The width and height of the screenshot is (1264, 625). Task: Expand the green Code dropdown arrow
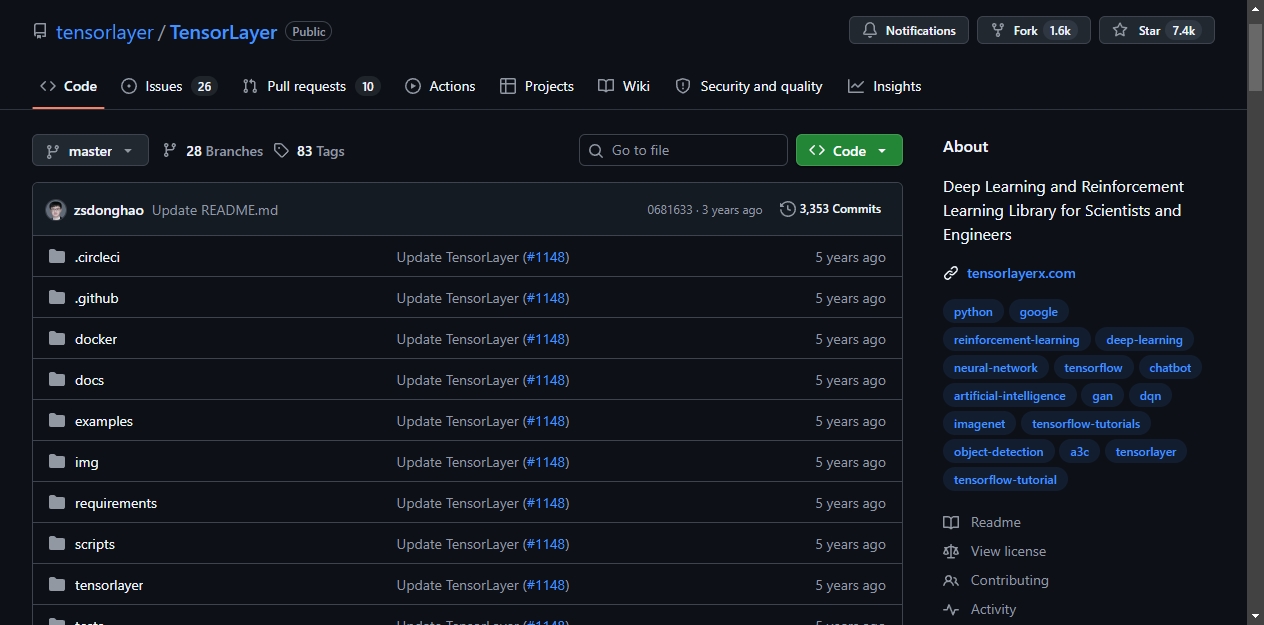(x=882, y=151)
